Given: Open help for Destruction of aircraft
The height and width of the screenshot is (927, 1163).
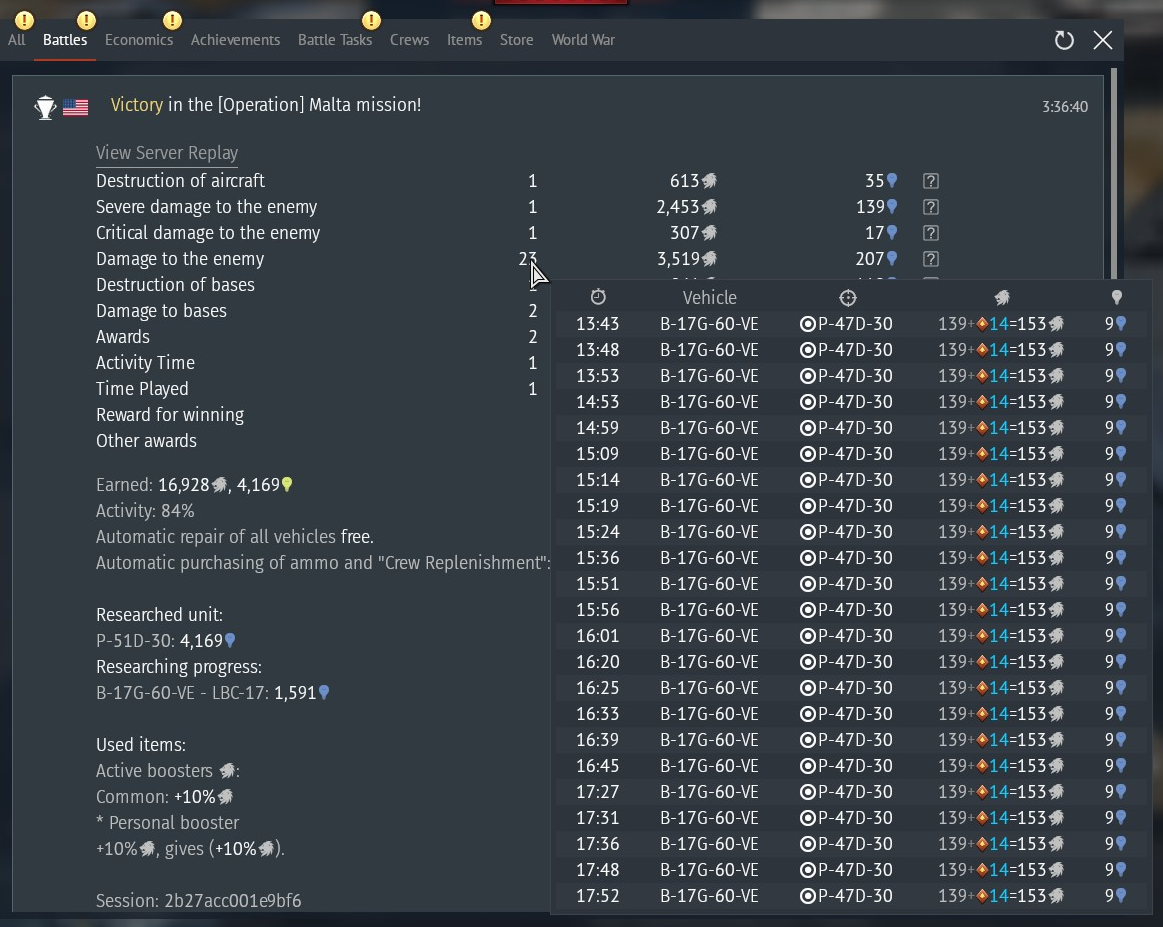Looking at the screenshot, I should (x=930, y=181).
